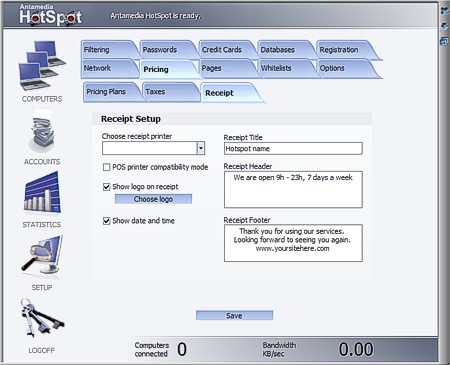Click the Save button
The width and height of the screenshot is (450, 365).
[234, 315]
